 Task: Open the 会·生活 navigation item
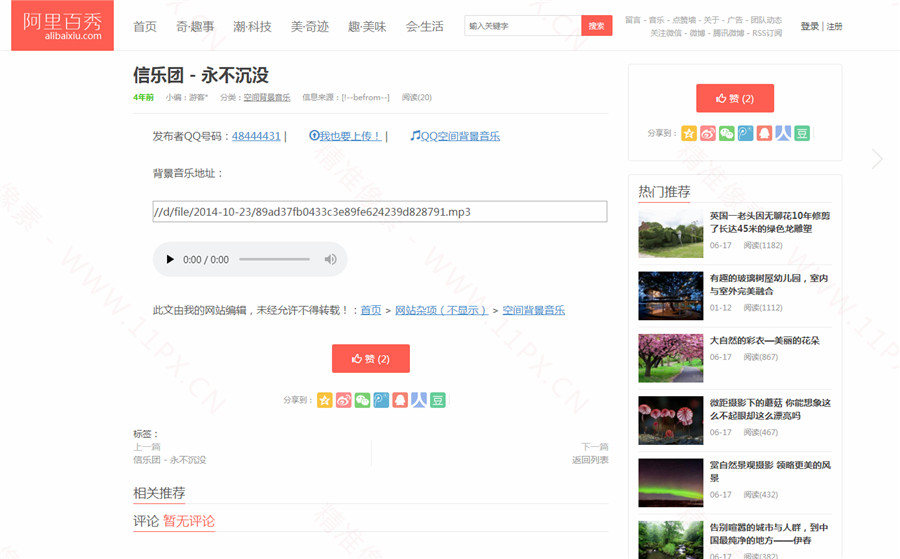[425, 26]
